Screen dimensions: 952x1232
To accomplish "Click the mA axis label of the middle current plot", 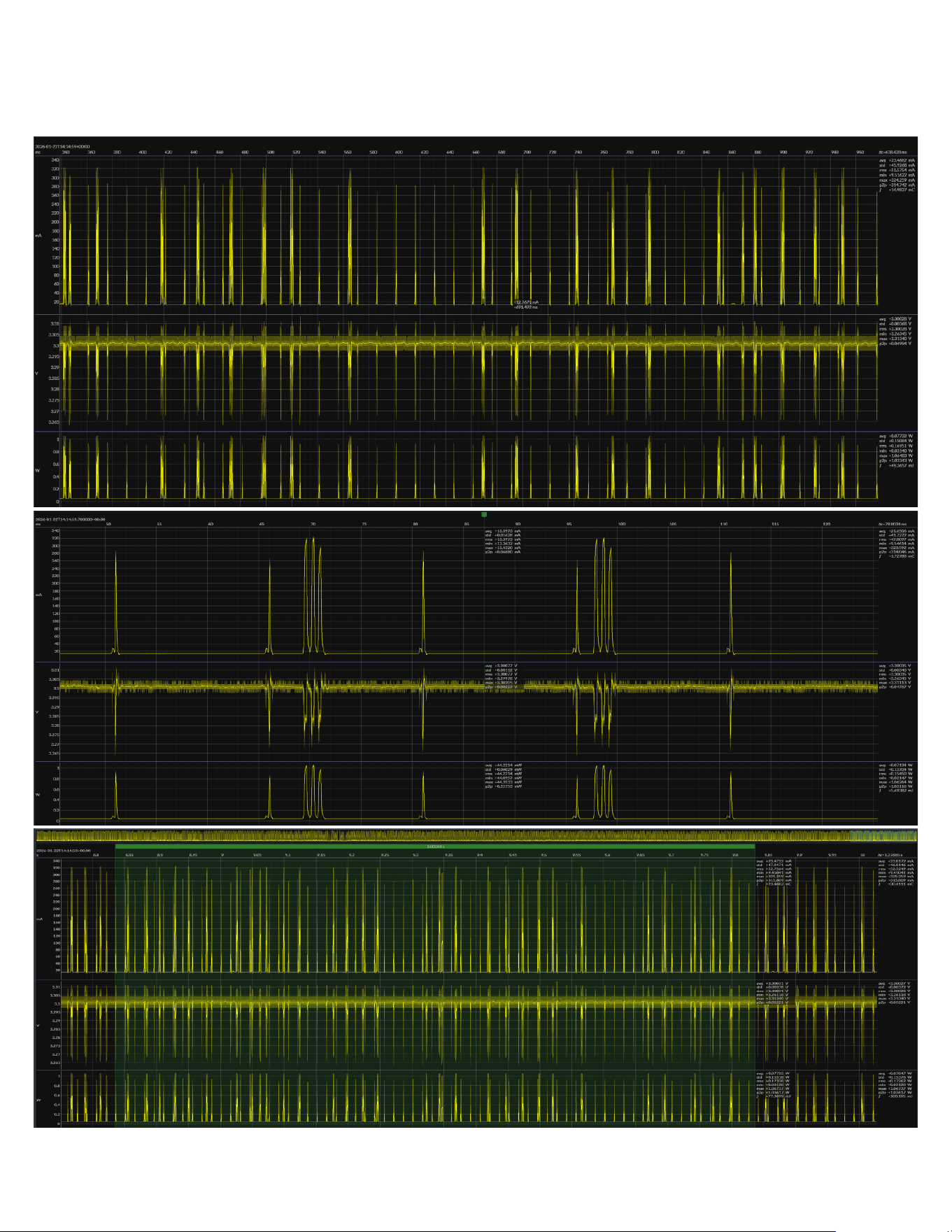I will 38,595.
